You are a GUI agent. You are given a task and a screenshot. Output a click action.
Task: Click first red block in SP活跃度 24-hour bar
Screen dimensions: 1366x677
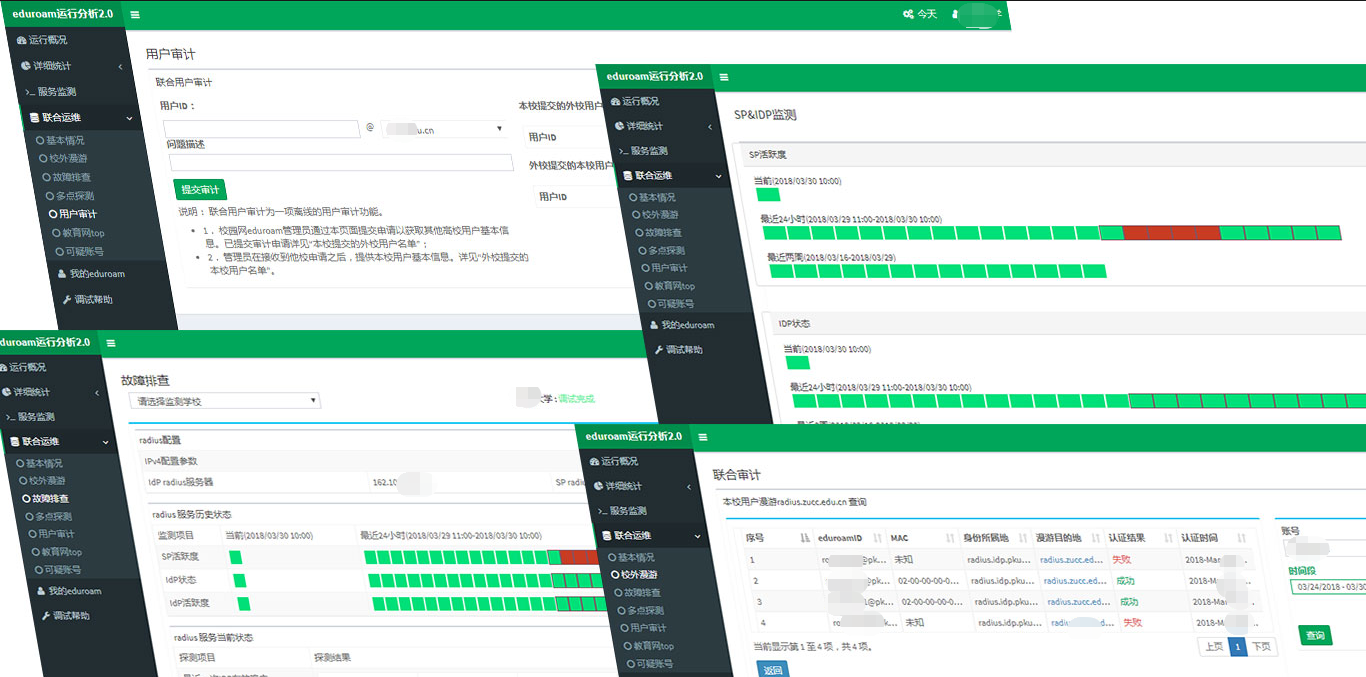tap(1136, 233)
